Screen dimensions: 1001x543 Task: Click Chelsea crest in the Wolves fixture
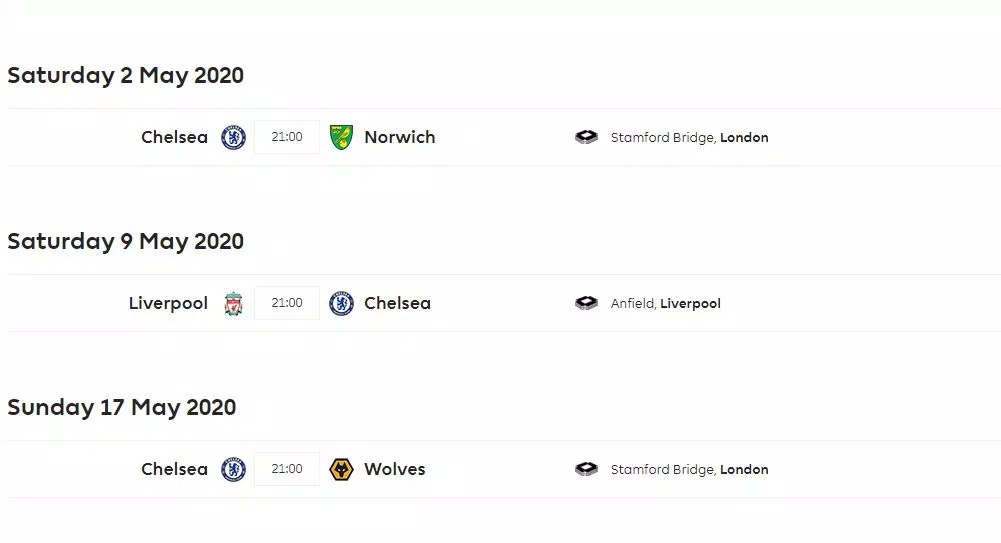click(233, 469)
